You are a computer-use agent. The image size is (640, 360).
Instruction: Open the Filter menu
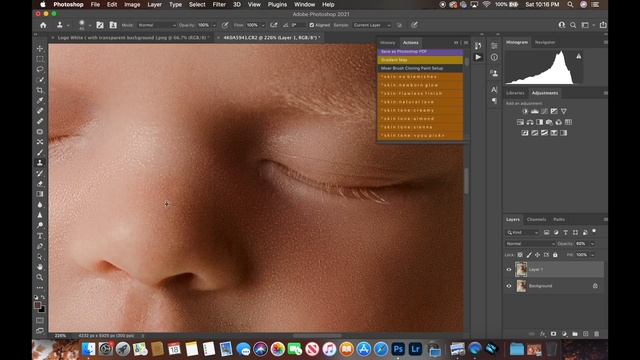(219, 4)
